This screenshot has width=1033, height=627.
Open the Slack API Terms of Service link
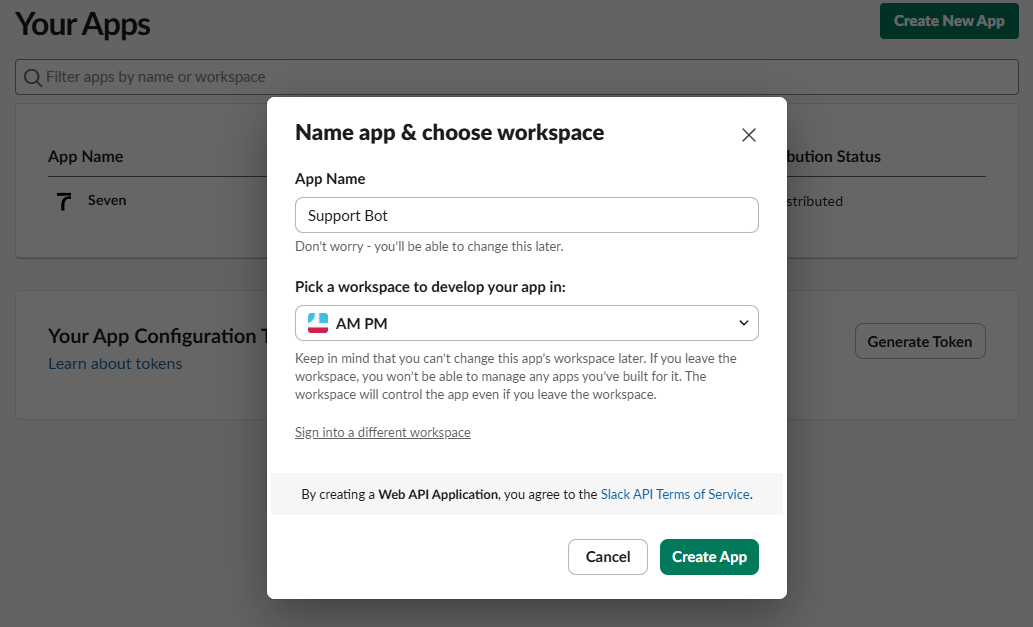point(674,494)
